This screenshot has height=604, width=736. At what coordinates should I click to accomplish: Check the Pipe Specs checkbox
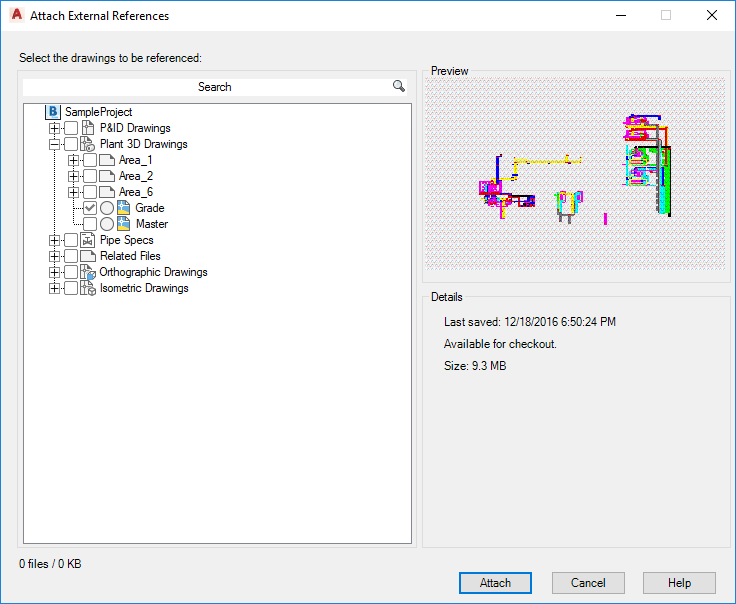click(x=71, y=240)
